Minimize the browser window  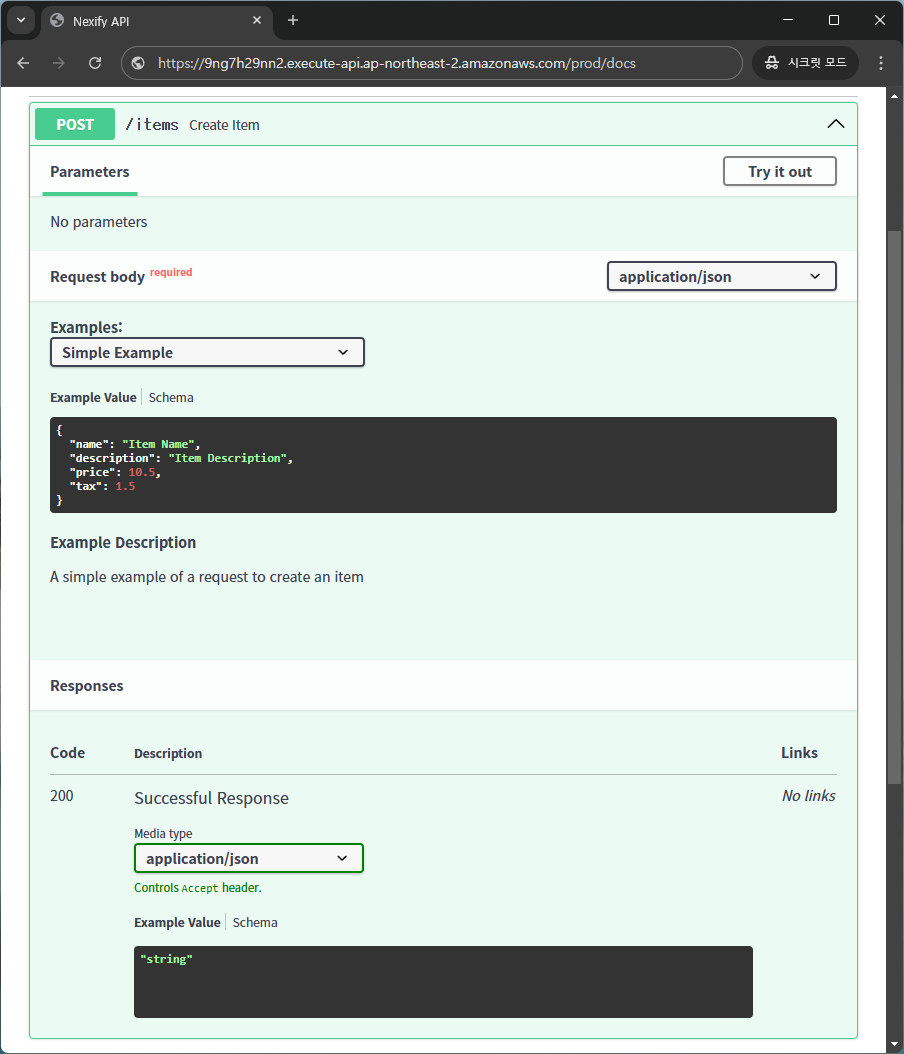pyautogui.click(x=788, y=20)
